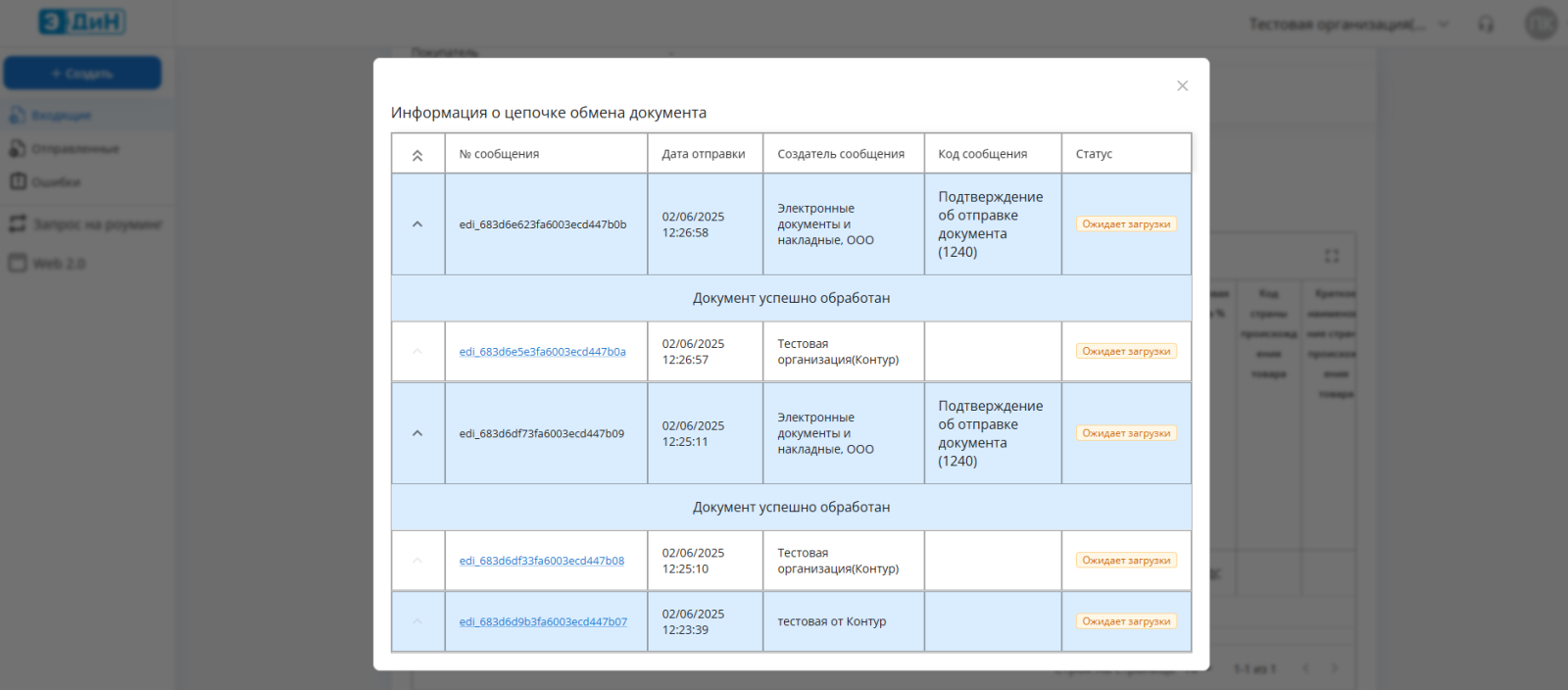
Task: Close the document exchange chain dialog
Action: [x=1182, y=86]
